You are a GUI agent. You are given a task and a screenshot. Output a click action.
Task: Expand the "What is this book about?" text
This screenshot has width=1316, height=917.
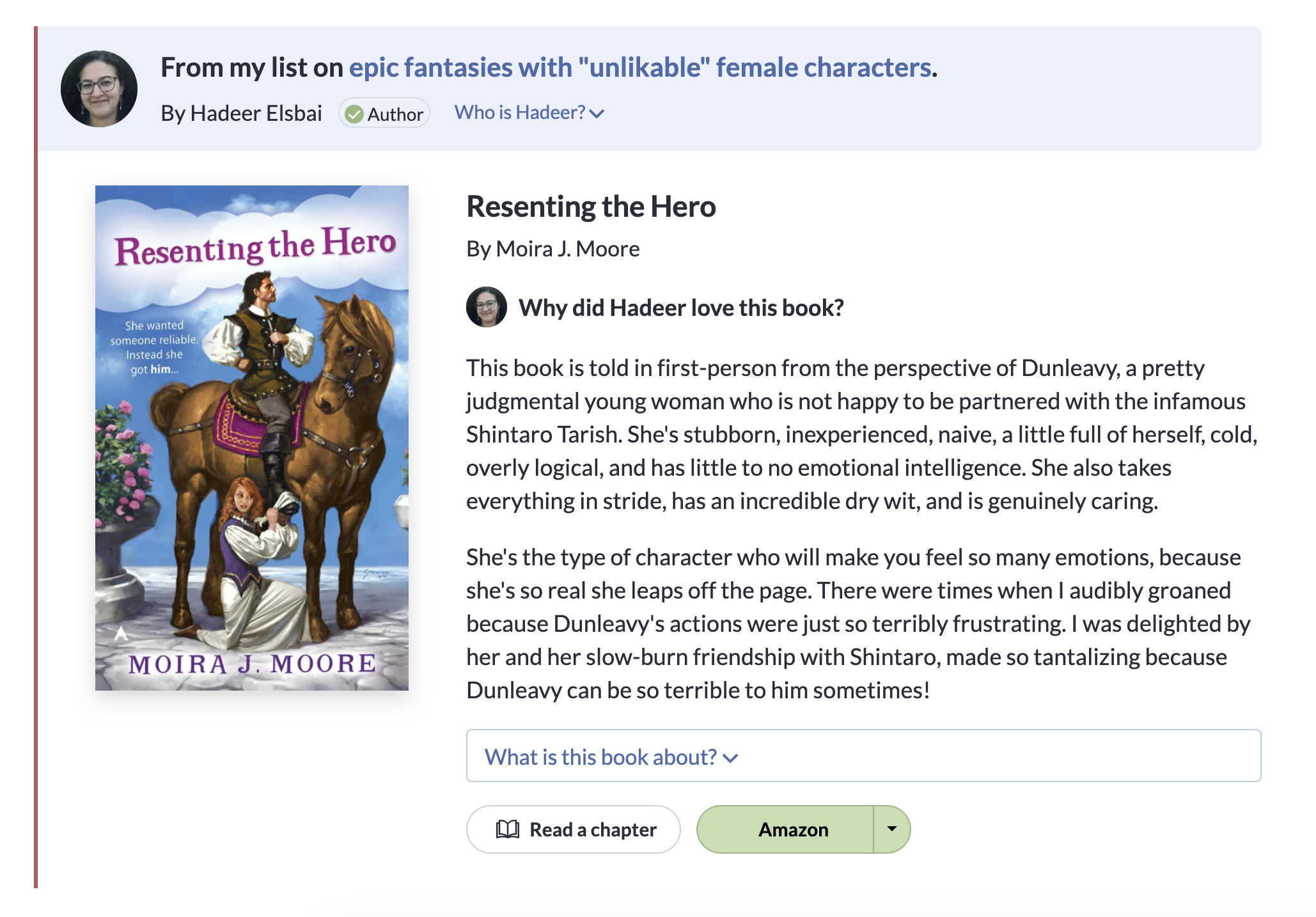click(x=600, y=757)
